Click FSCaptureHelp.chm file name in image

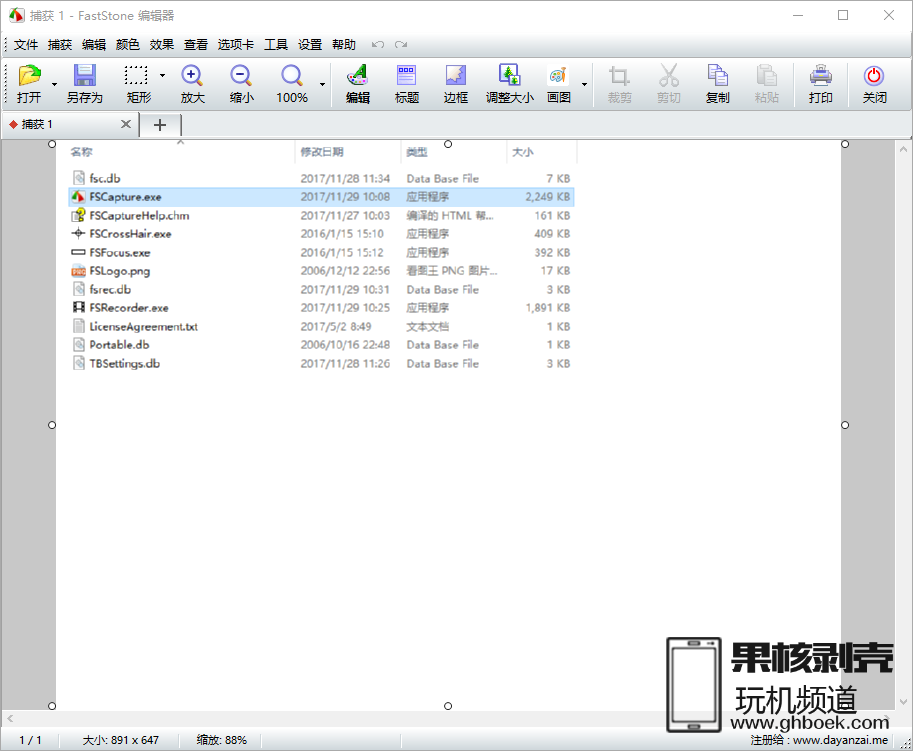[139, 215]
